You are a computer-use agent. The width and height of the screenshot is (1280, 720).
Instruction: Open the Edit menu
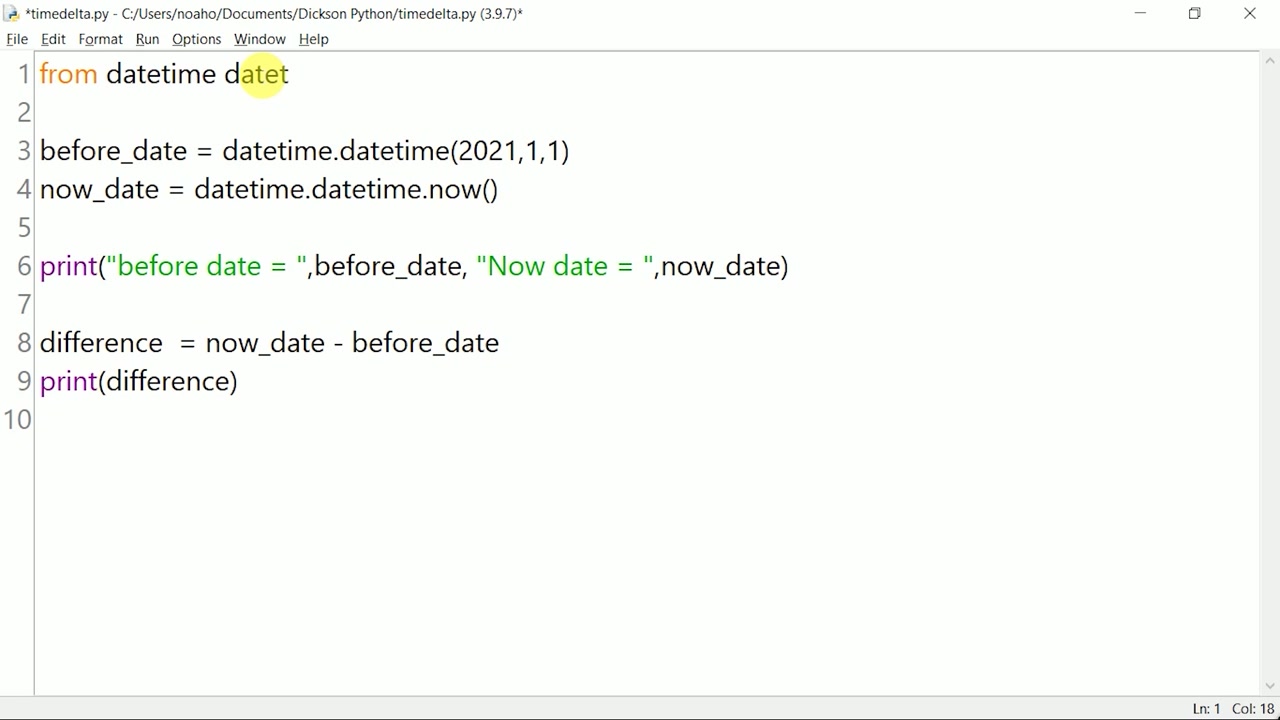tap(53, 39)
